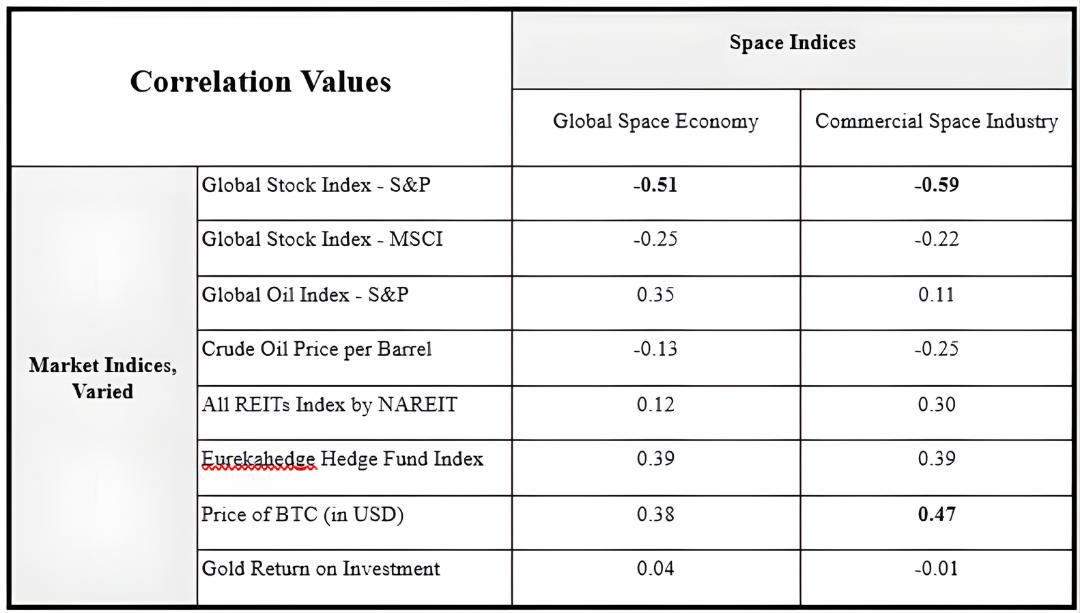The image size is (1080, 613).
Task: Click the bold 0.47 BTC correlation value
Action: point(936,514)
